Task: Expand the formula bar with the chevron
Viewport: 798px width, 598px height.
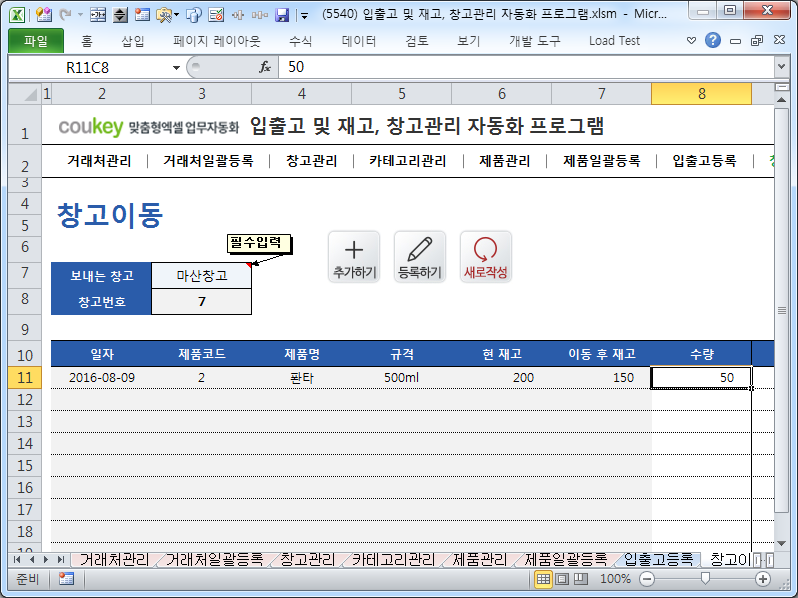Action: [781, 67]
